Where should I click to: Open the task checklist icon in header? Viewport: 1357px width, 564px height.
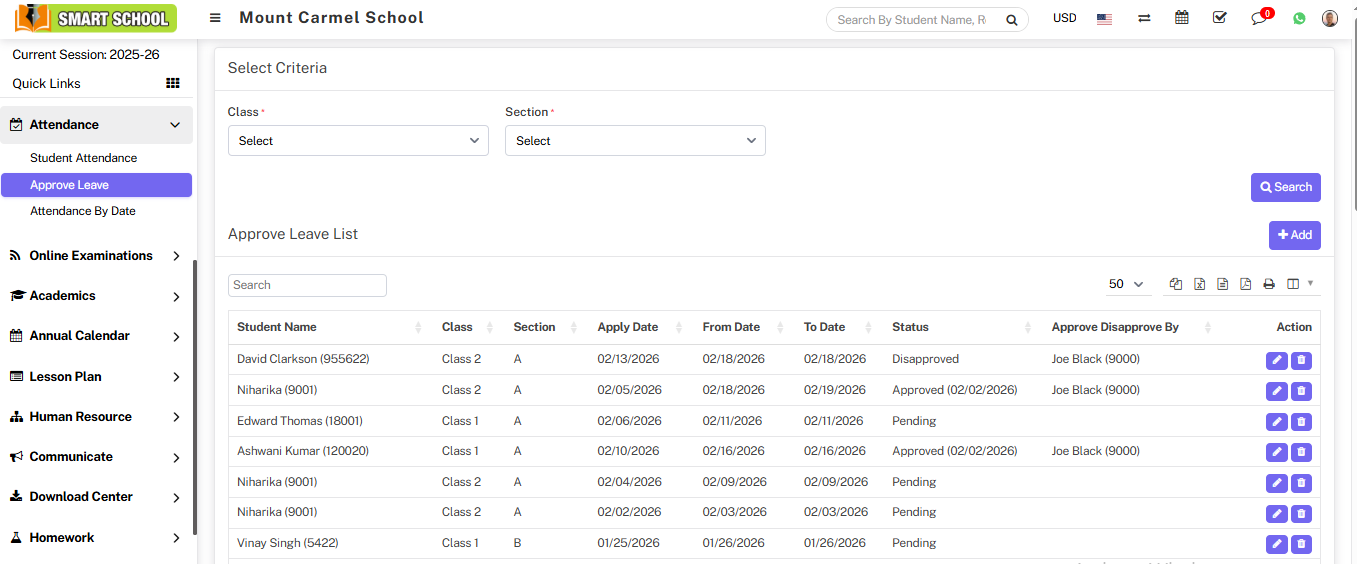pos(1220,18)
